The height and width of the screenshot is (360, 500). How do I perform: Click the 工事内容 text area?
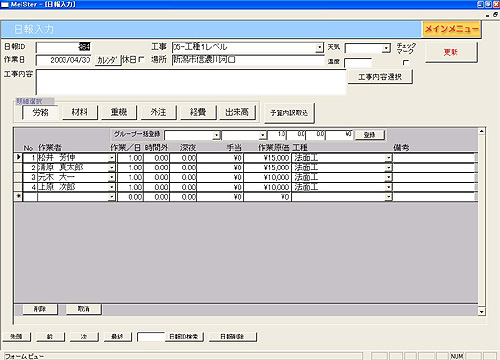pyautogui.click(x=191, y=82)
